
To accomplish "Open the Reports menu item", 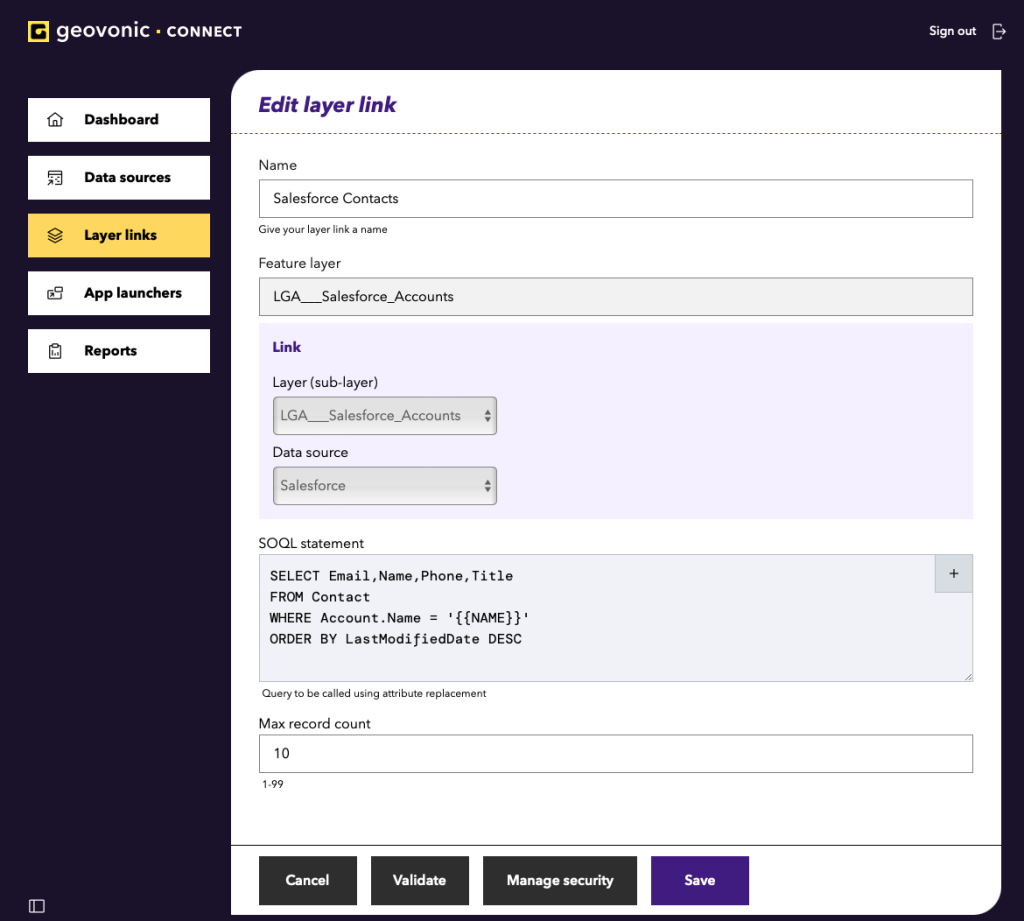I will (x=110, y=351).
